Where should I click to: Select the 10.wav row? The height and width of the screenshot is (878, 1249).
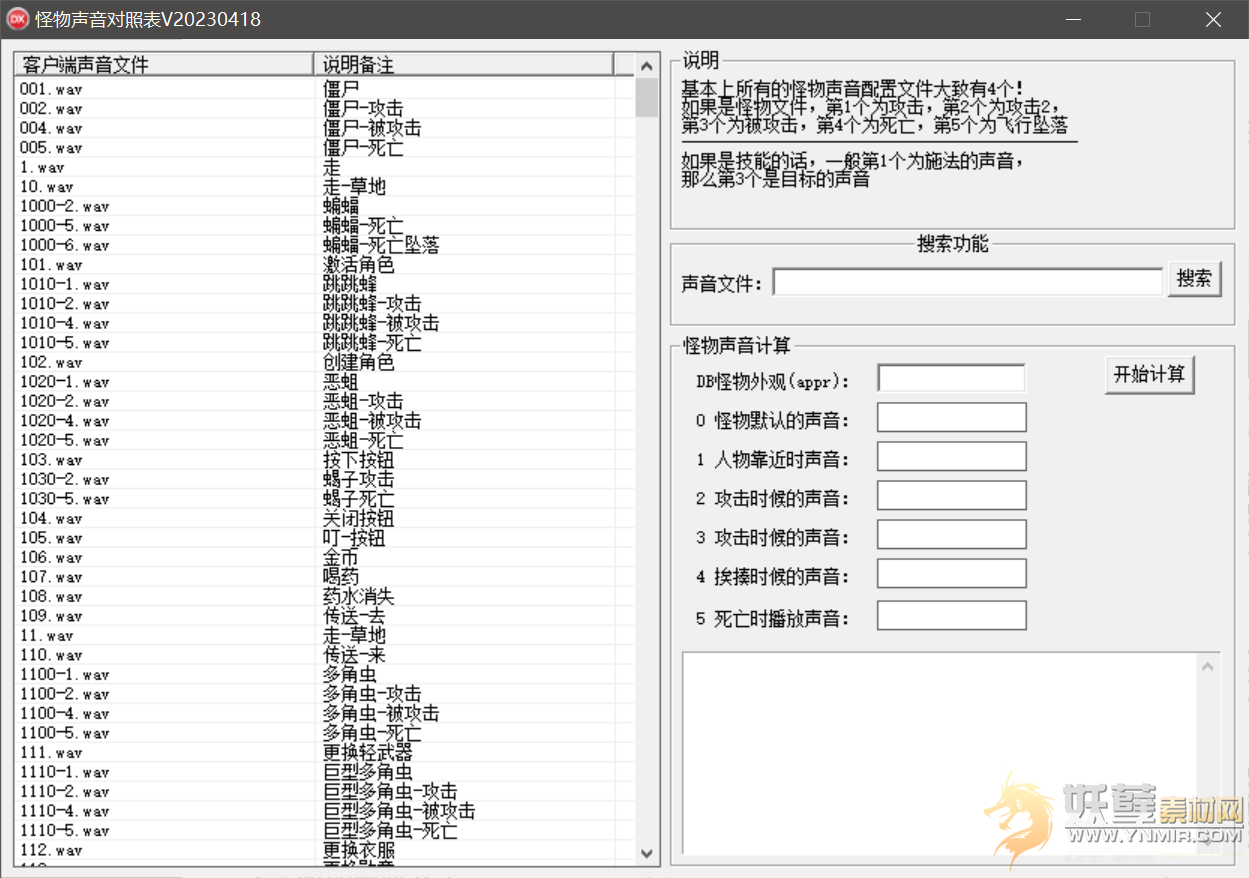(x=325, y=186)
